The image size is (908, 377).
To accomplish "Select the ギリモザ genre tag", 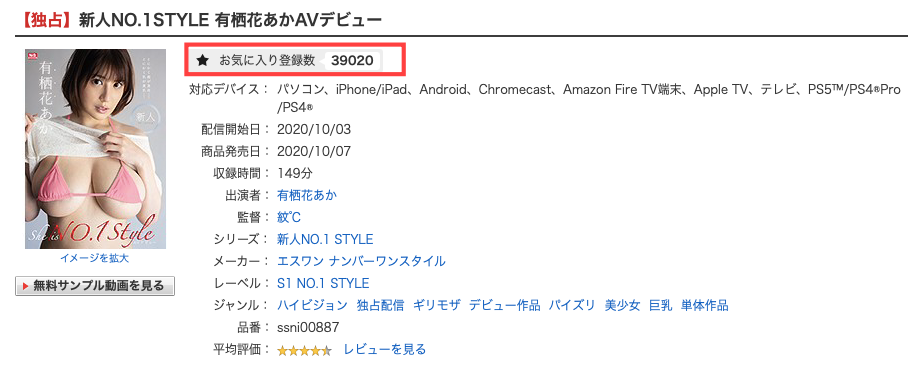I will pyautogui.click(x=437, y=305).
